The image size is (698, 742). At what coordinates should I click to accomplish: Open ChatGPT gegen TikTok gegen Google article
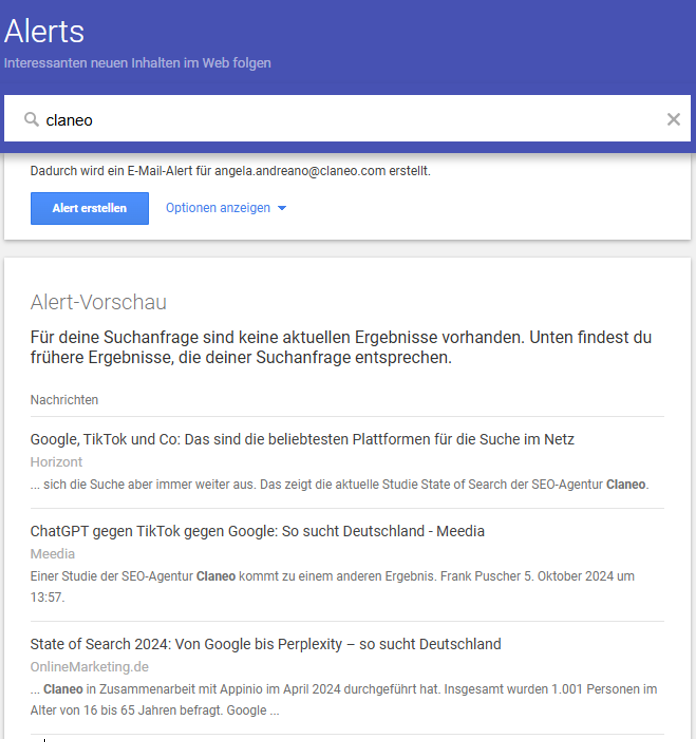tap(257, 531)
